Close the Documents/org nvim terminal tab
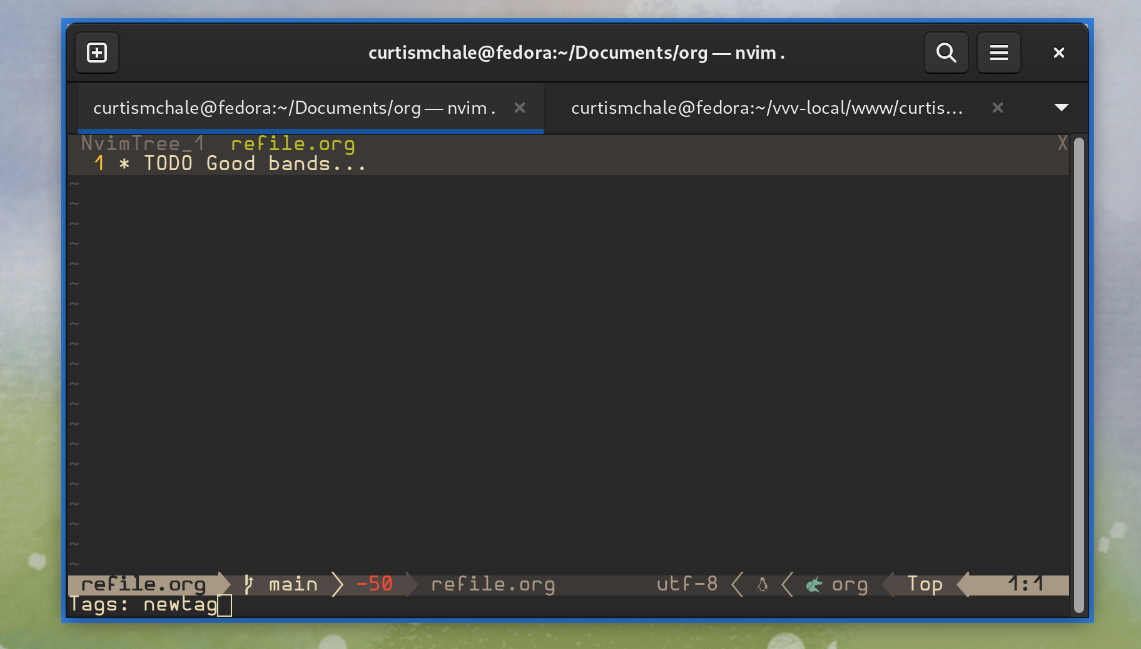1141x649 pixels. tap(520, 108)
